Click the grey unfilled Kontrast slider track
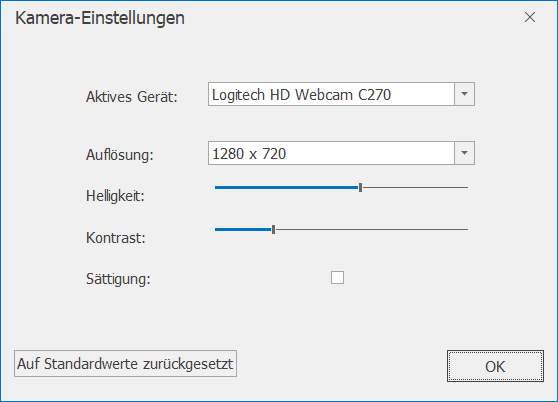The height and width of the screenshot is (402, 558). point(372,229)
